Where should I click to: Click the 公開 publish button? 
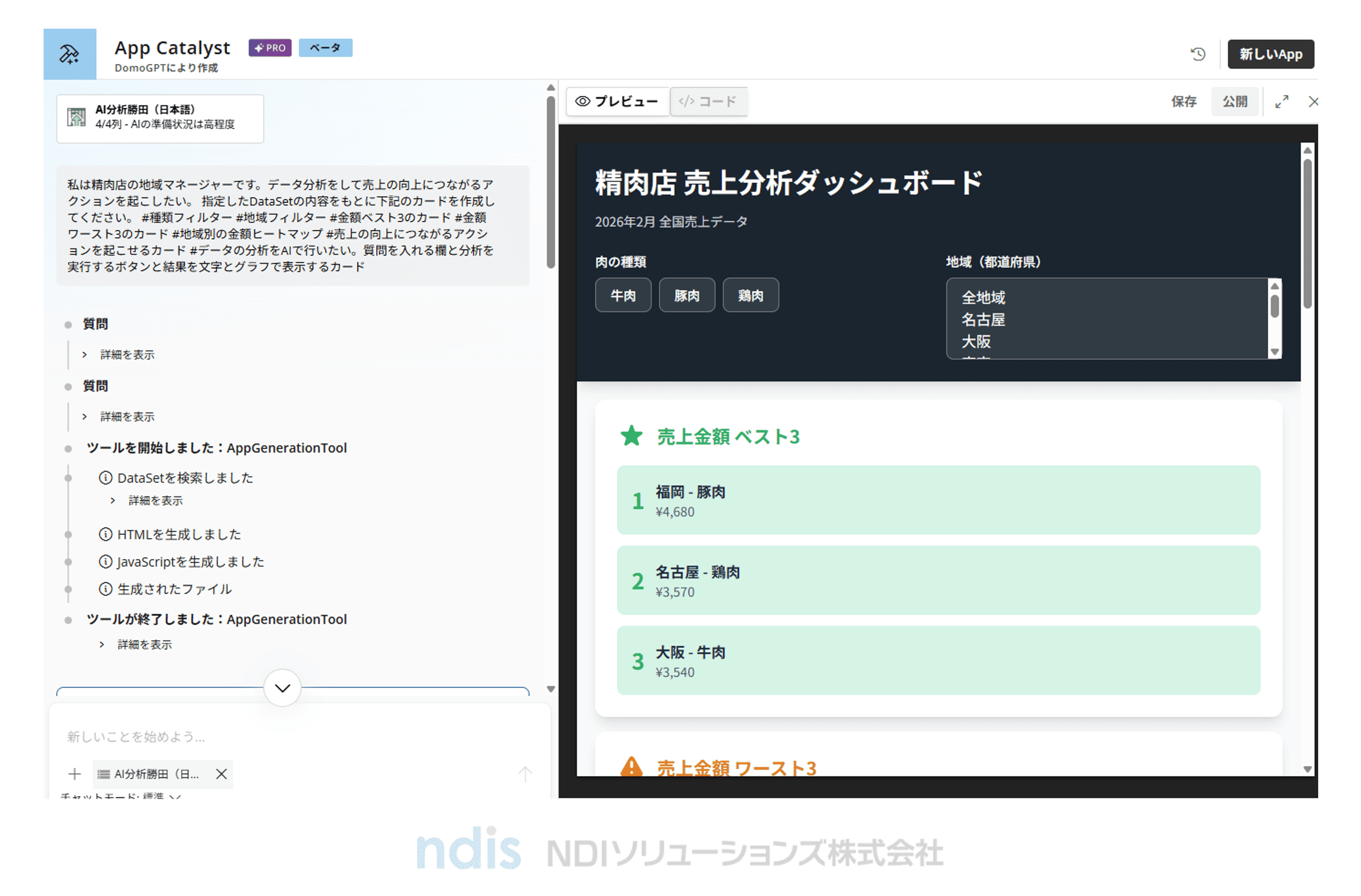[1235, 102]
